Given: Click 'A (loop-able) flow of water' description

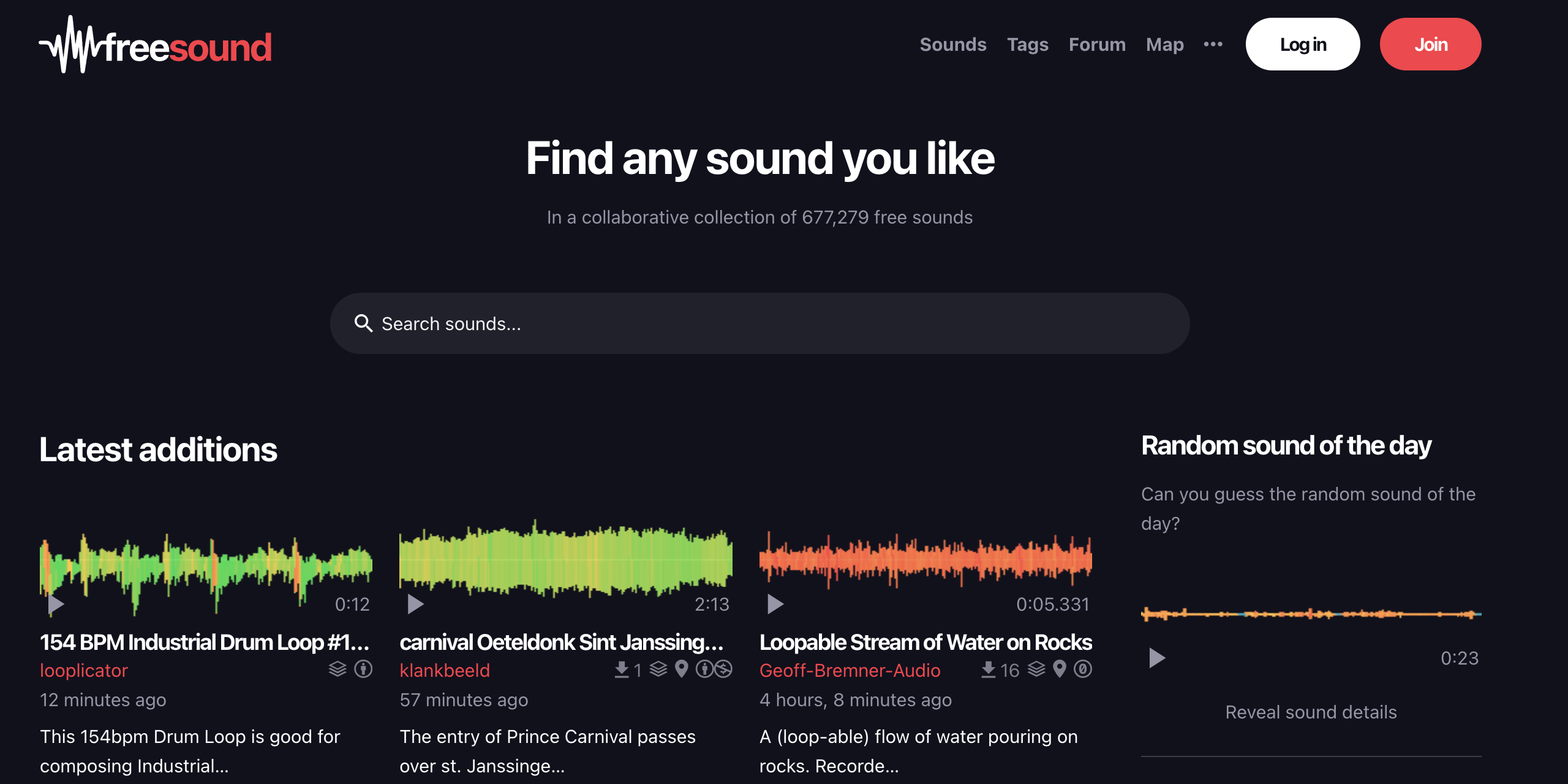Looking at the screenshot, I should point(919,751).
